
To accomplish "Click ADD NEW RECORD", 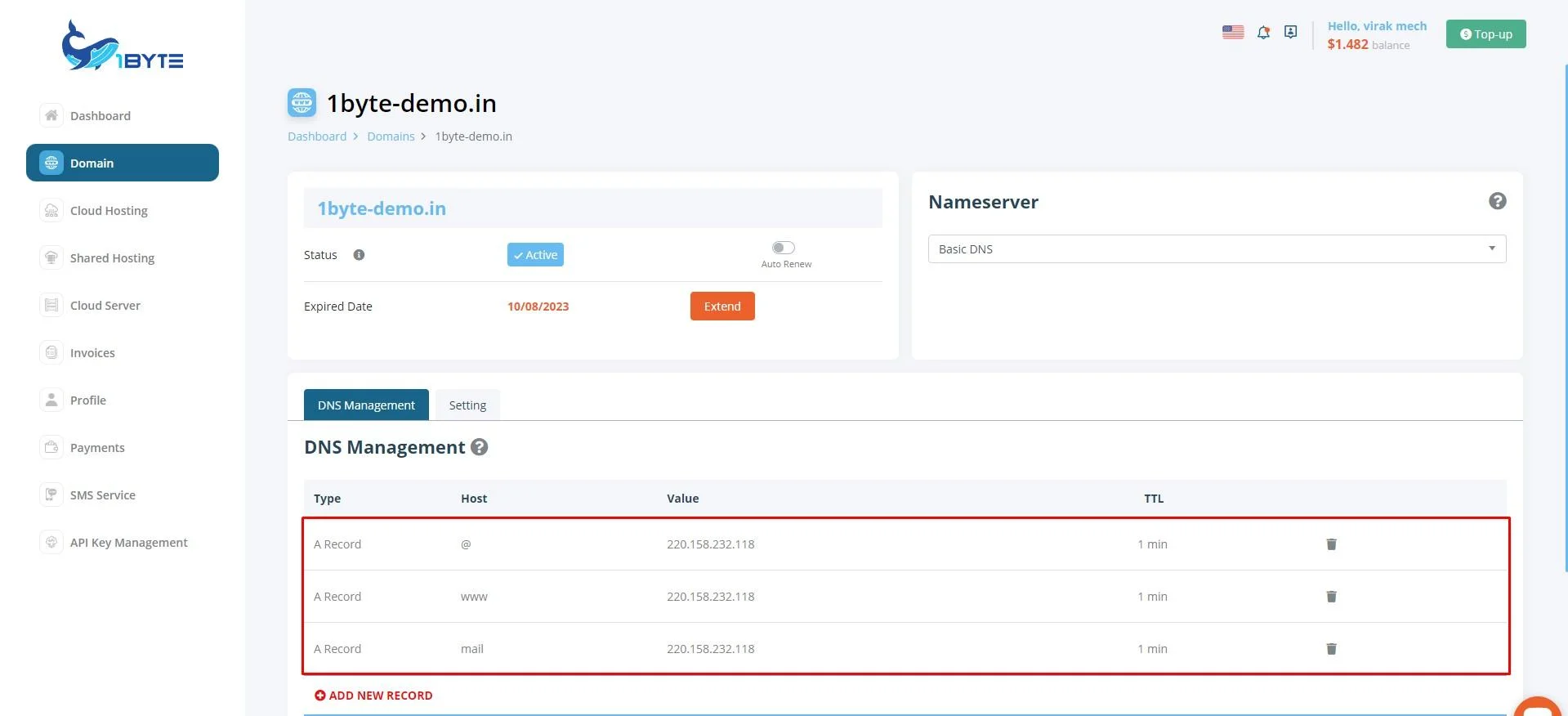I will (x=373, y=696).
